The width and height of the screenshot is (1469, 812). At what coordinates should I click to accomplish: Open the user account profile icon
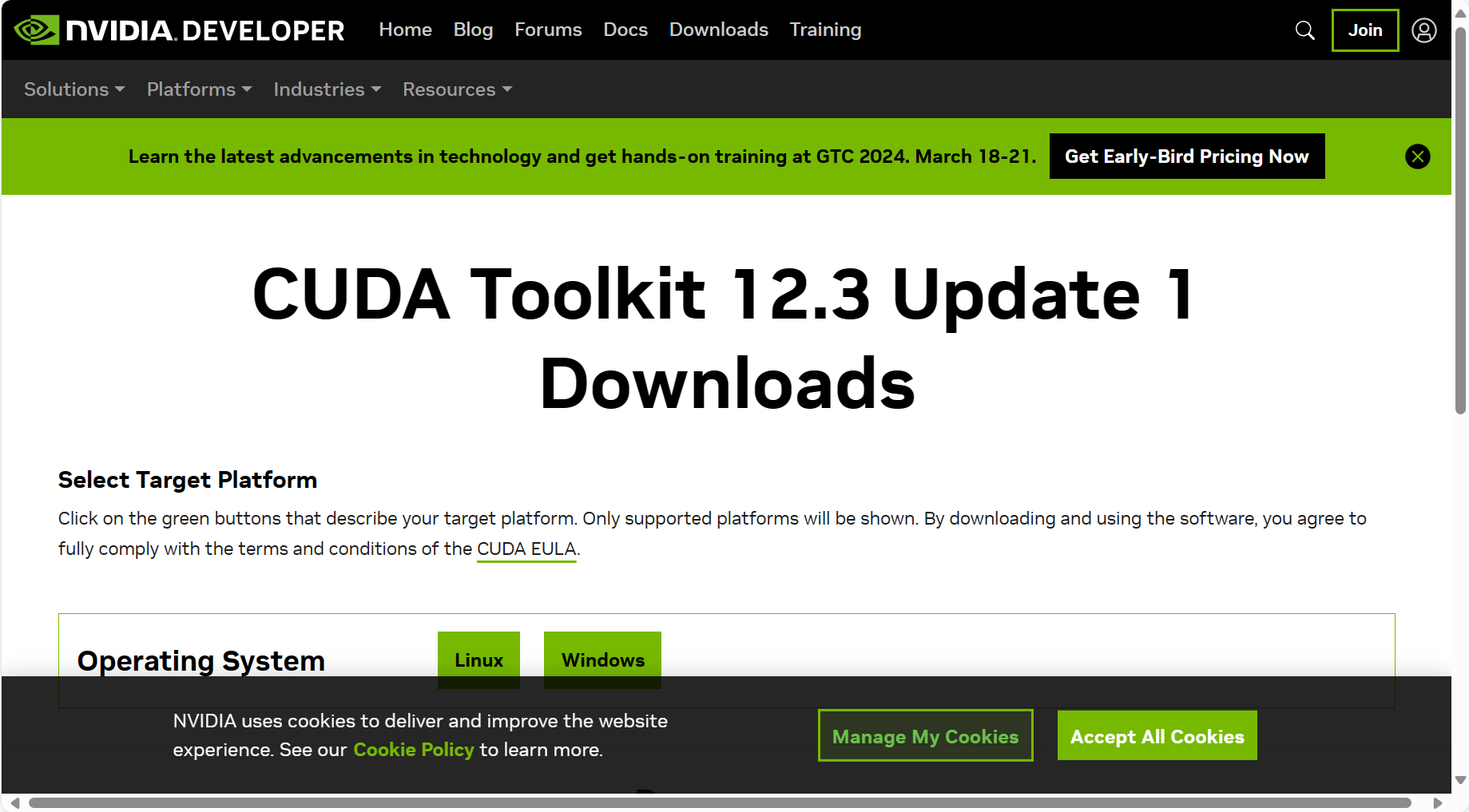coord(1424,30)
